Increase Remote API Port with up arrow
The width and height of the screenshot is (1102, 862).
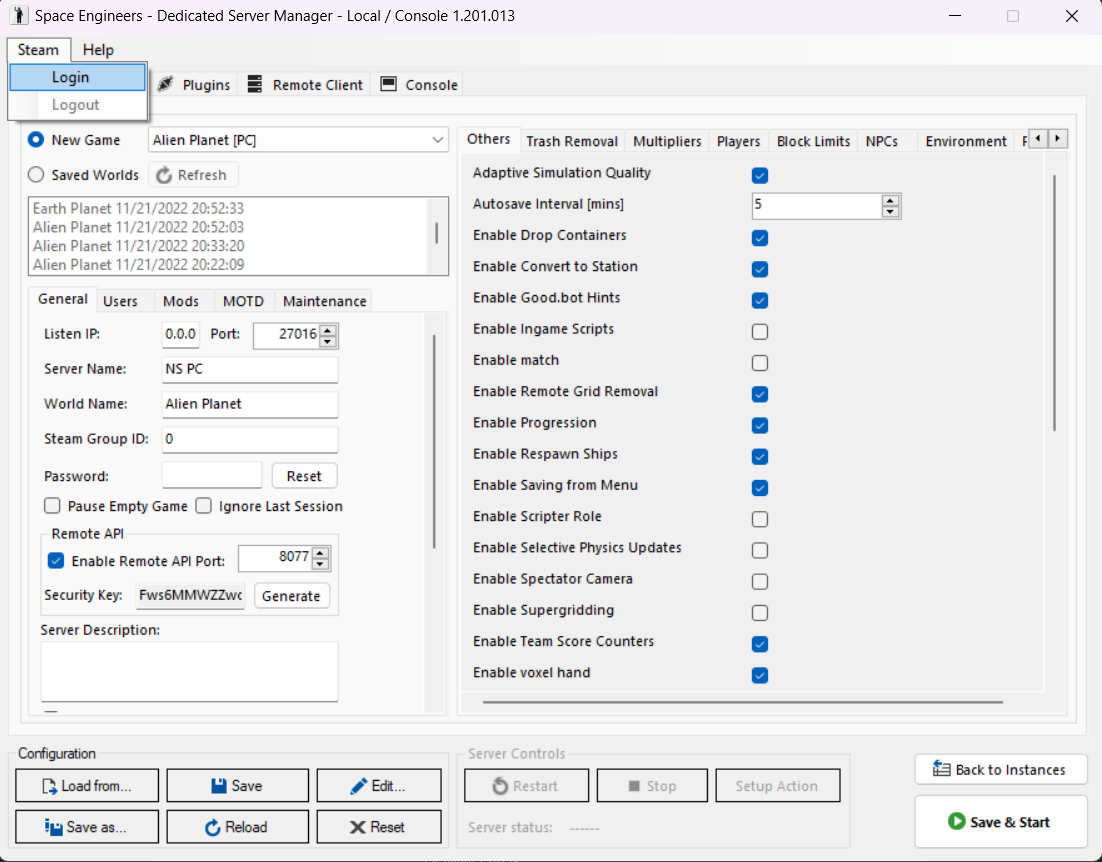[320, 553]
